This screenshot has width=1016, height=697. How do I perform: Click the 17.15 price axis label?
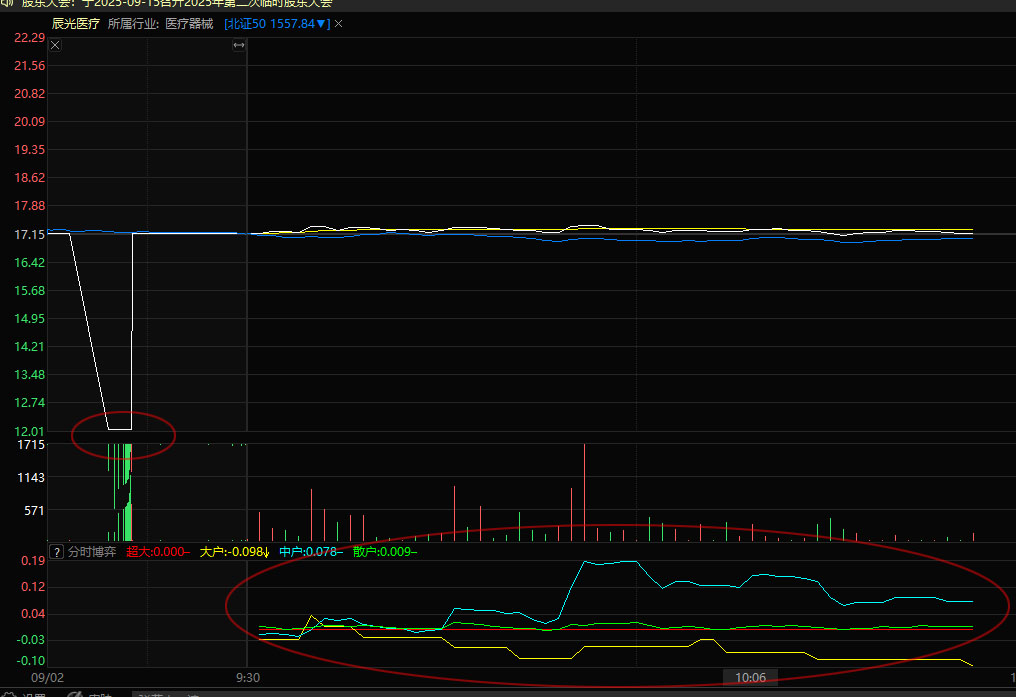[30, 234]
